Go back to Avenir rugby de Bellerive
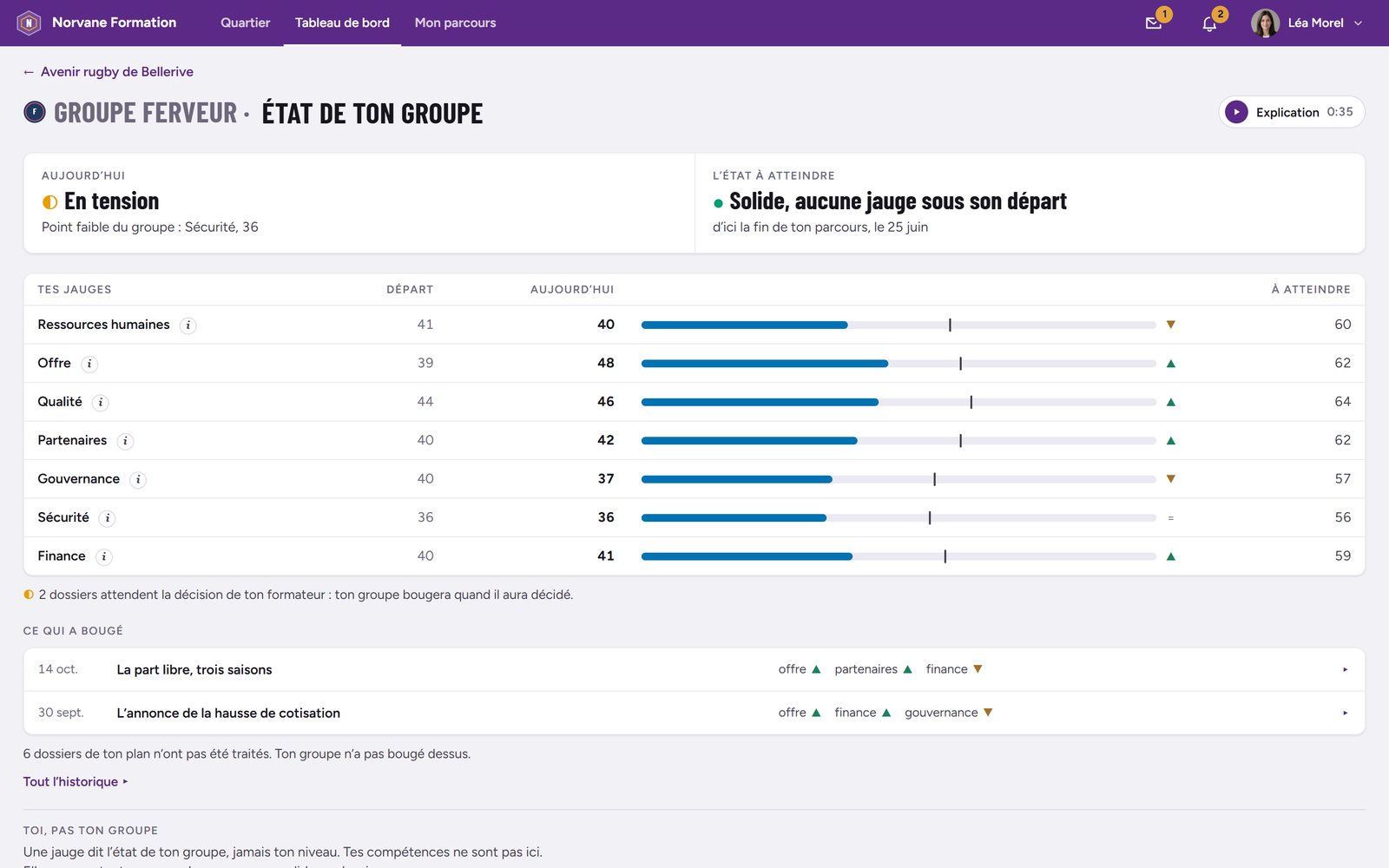This screenshot has height=868, width=1389. (x=109, y=72)
